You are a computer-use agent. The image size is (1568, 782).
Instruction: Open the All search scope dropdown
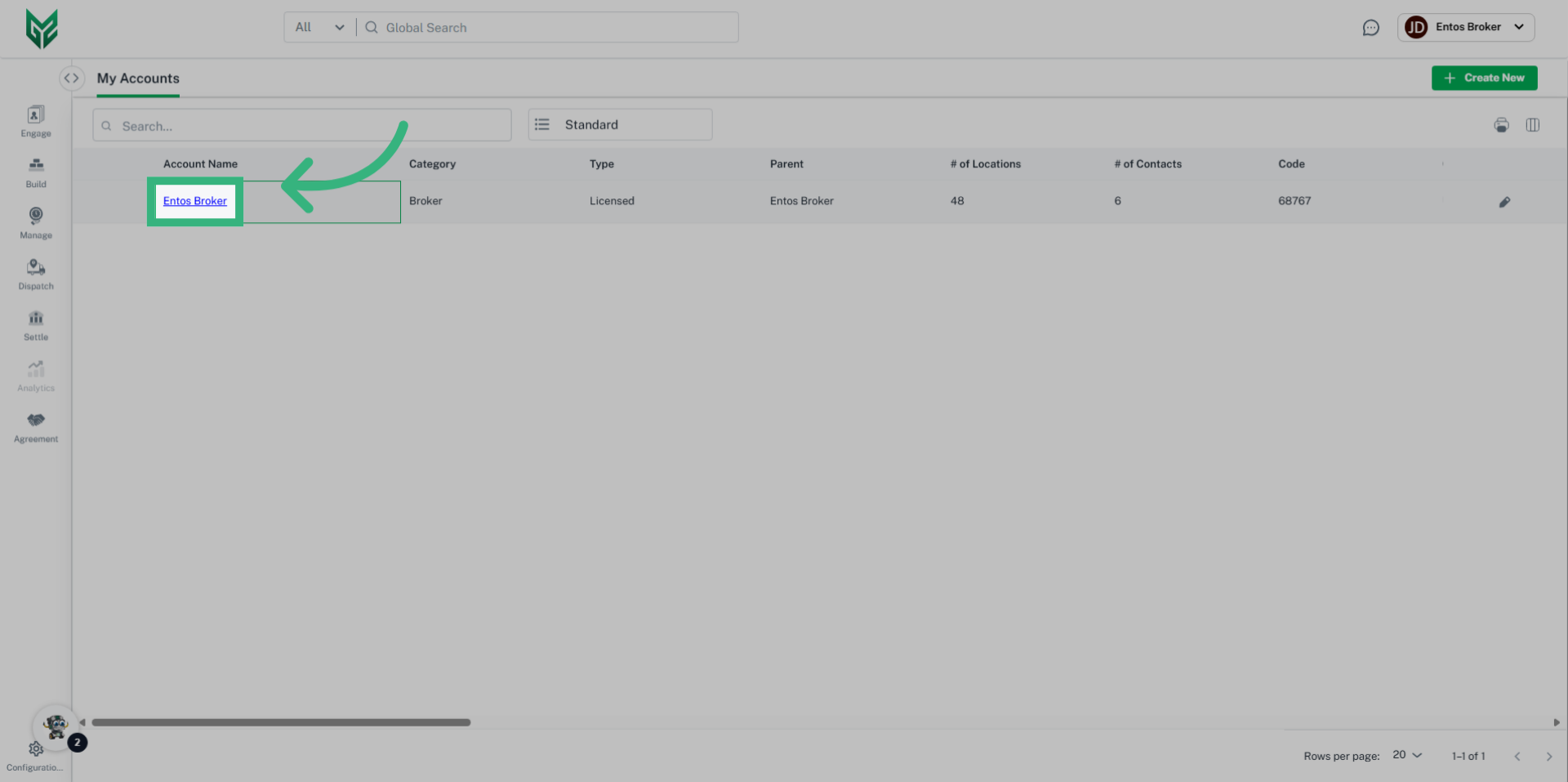pyautogui.click(x=318, y=27)
